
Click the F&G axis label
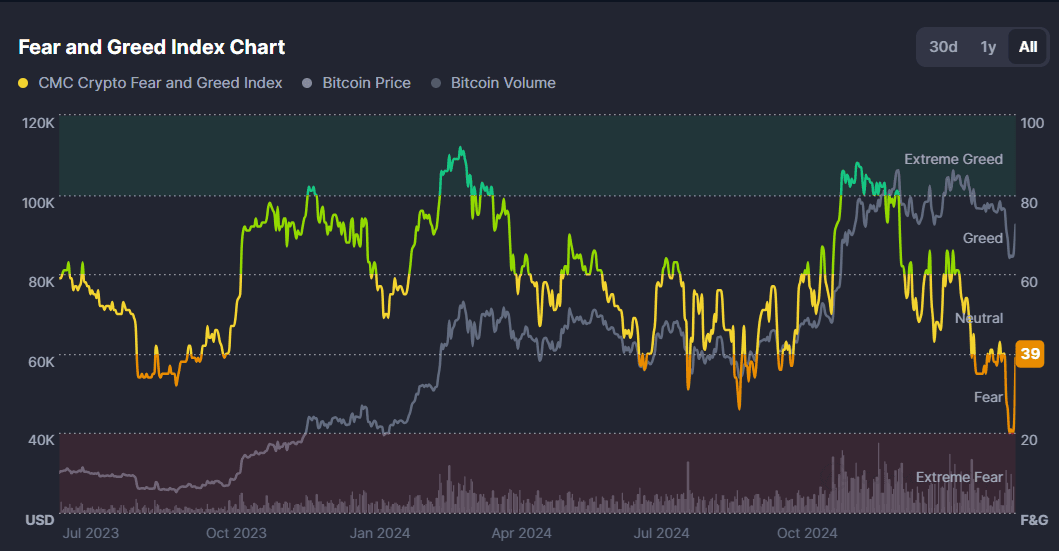1032,520
